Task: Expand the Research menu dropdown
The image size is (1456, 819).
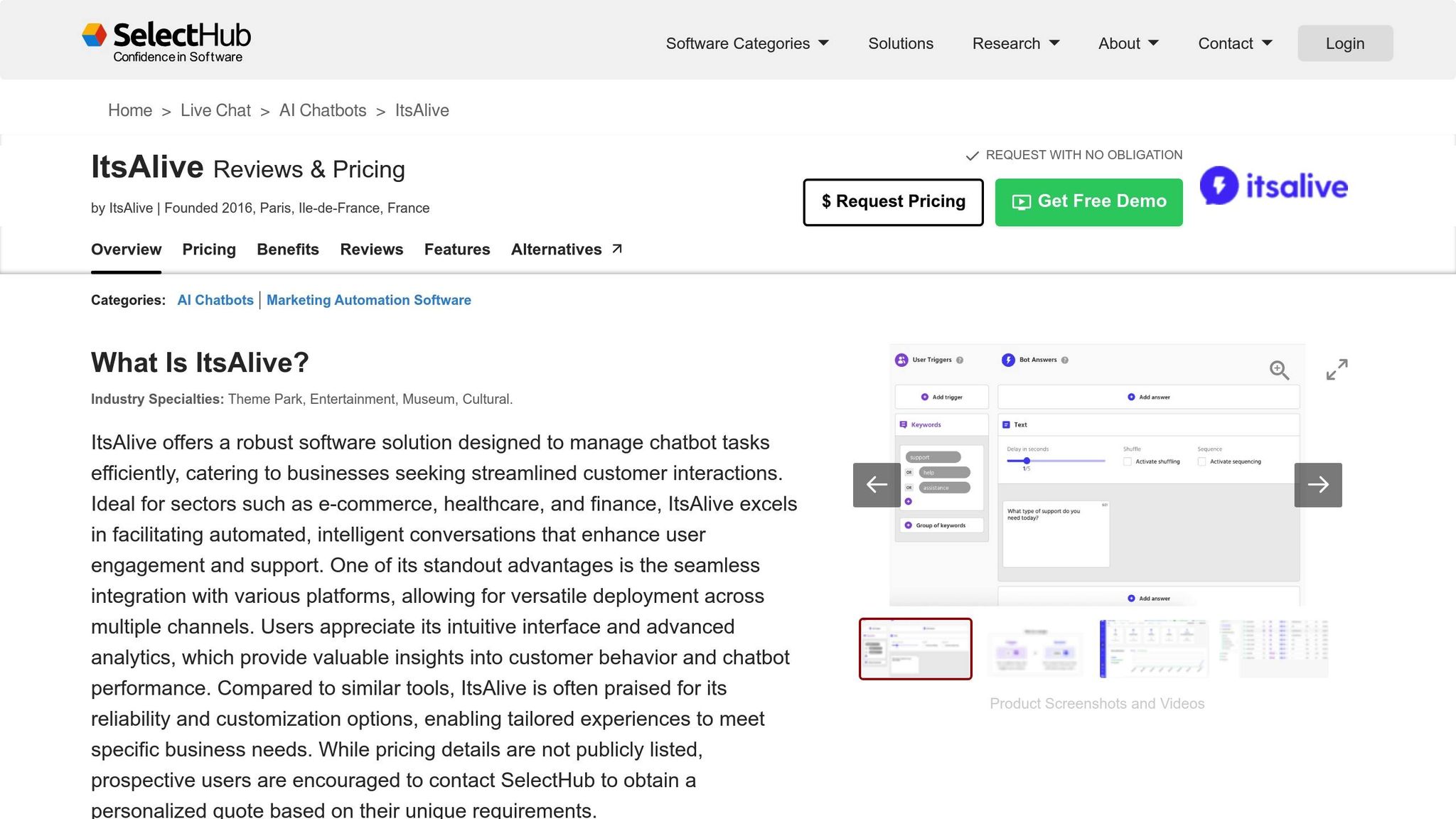Action: pos(1015,43)
